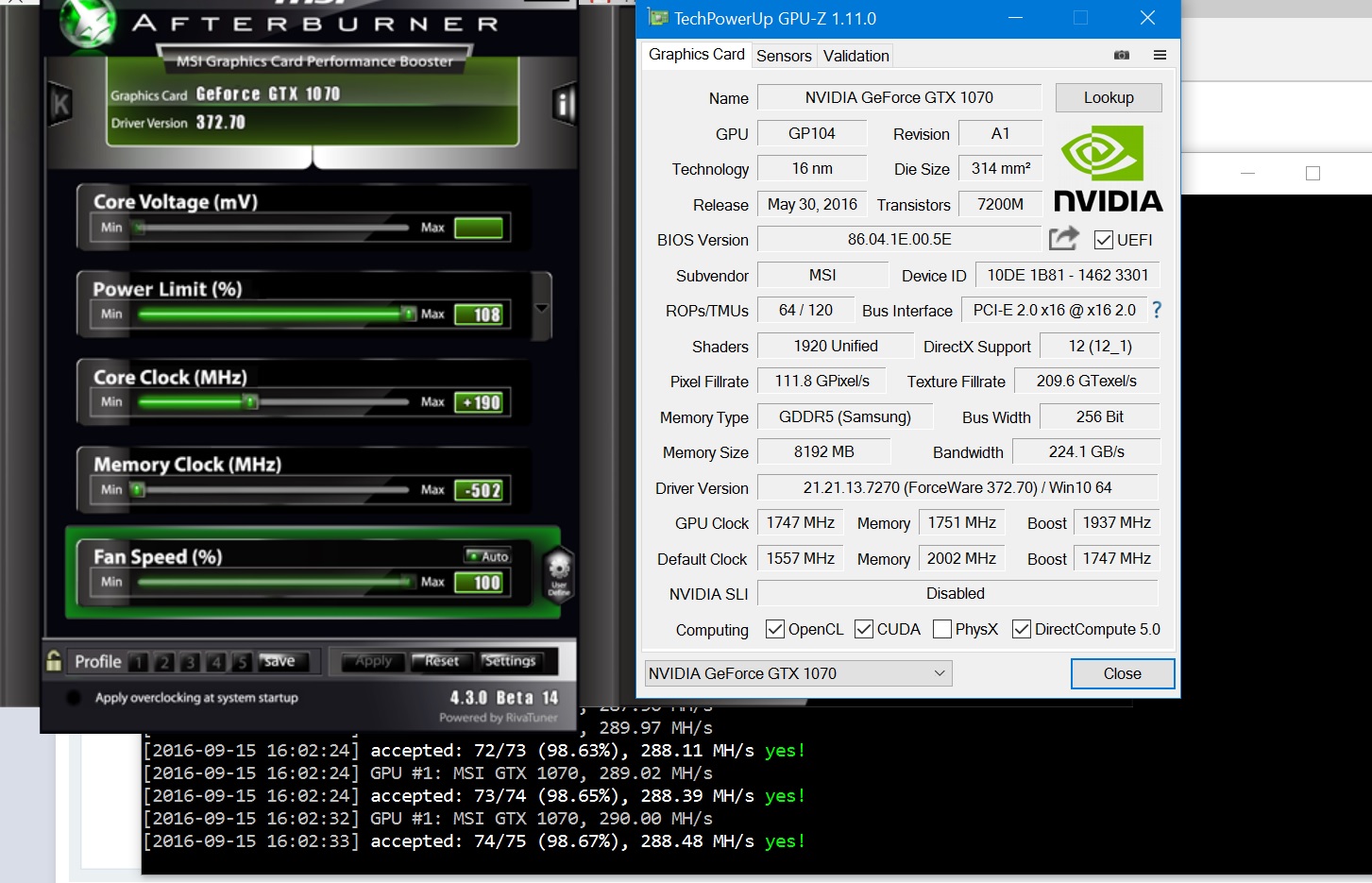1372x883 pixels.
Task: Close GPU-Z via title bar X
Action: click(x=1147, y=18)
